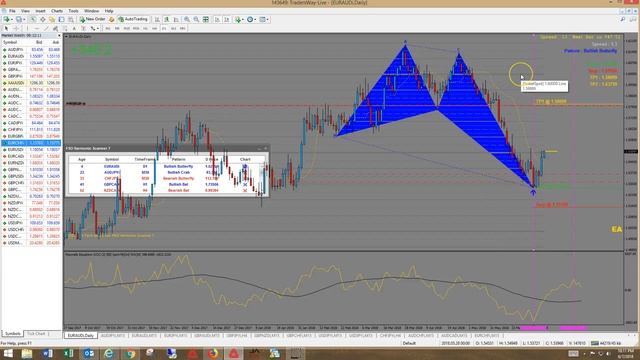The height and width of the screenshot is (360, 640).
Task: Open the Help menu
Action: coord(109,11)
